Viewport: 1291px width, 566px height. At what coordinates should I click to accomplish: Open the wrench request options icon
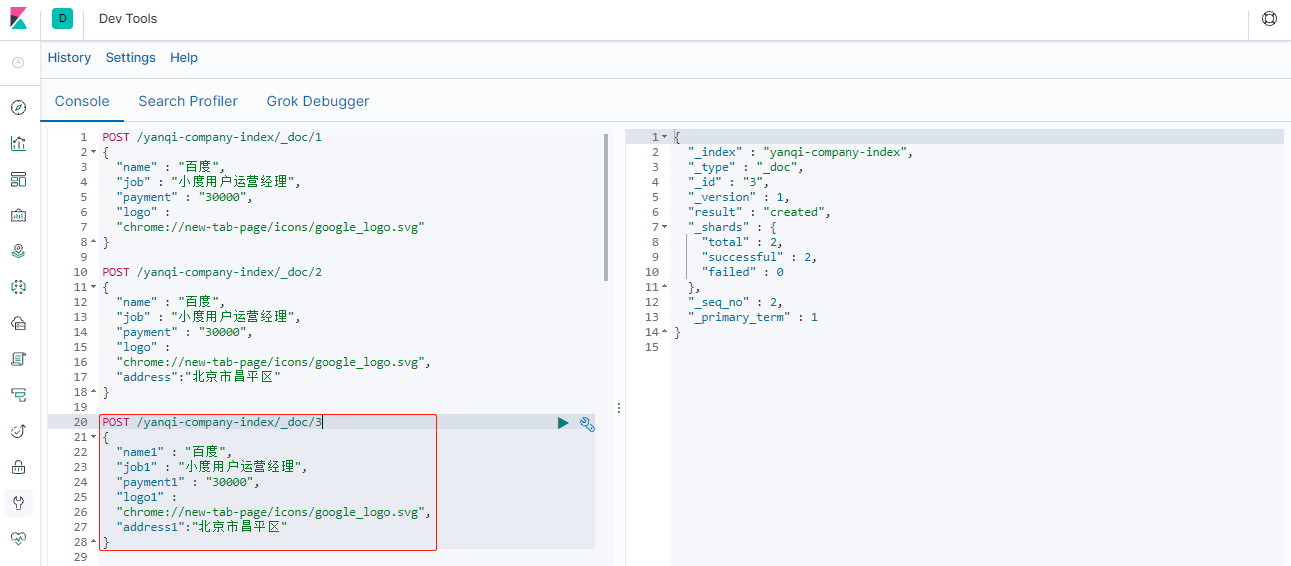587,423
